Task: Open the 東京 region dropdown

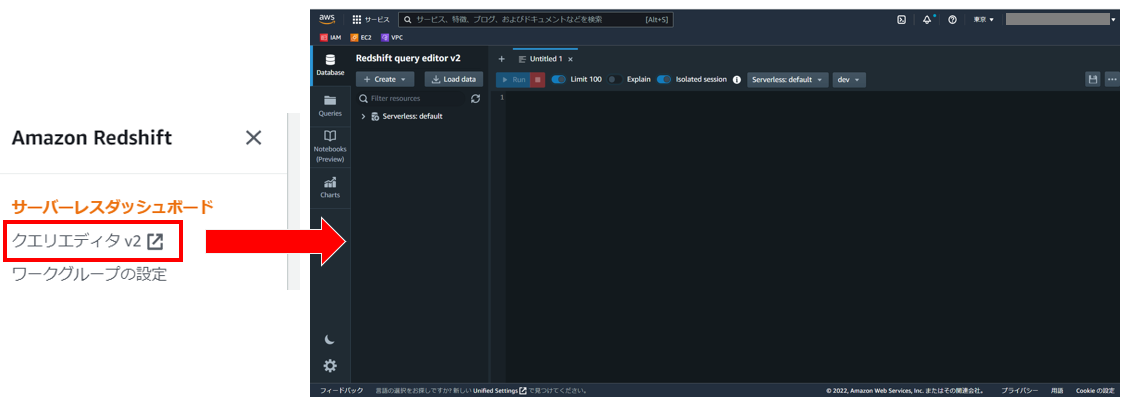Action: (983, 20)
